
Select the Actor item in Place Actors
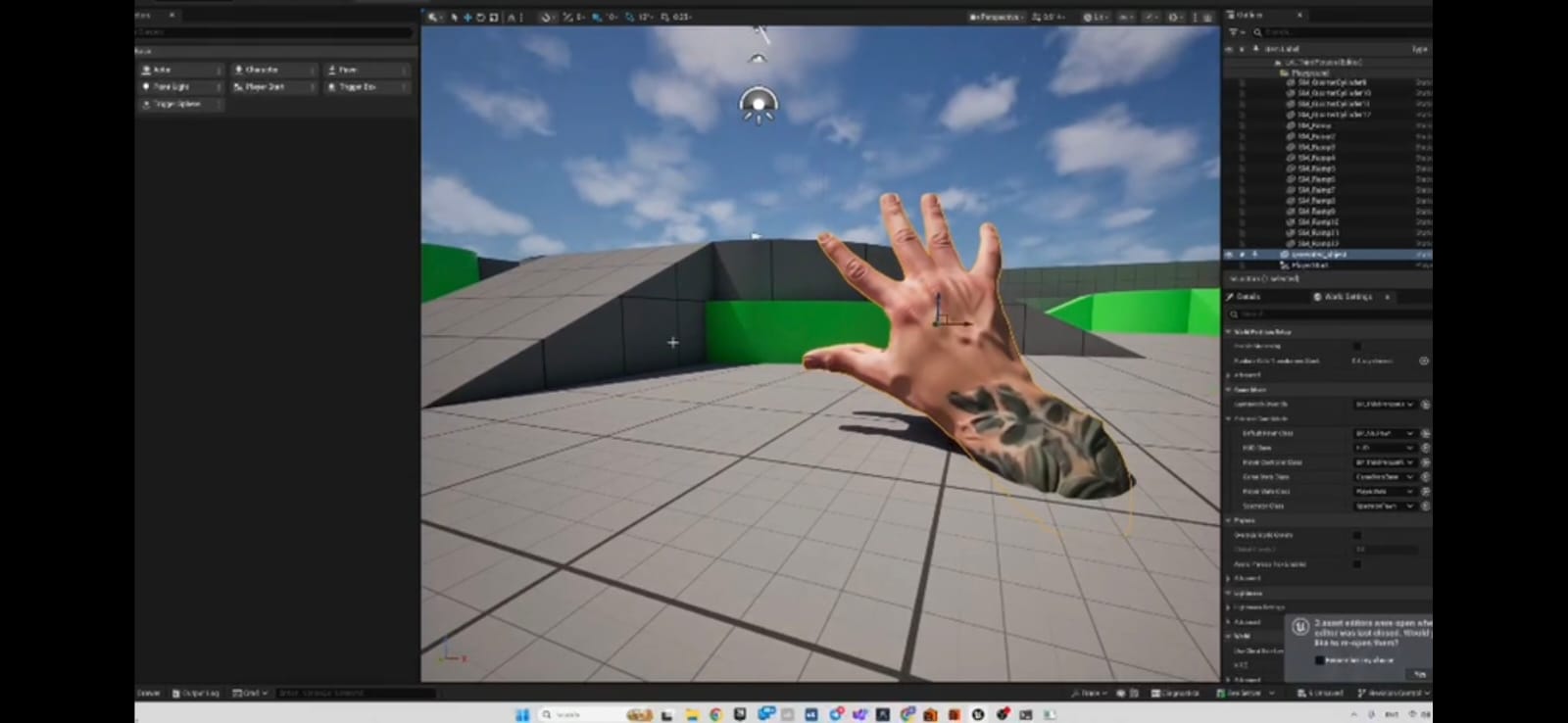181,70
